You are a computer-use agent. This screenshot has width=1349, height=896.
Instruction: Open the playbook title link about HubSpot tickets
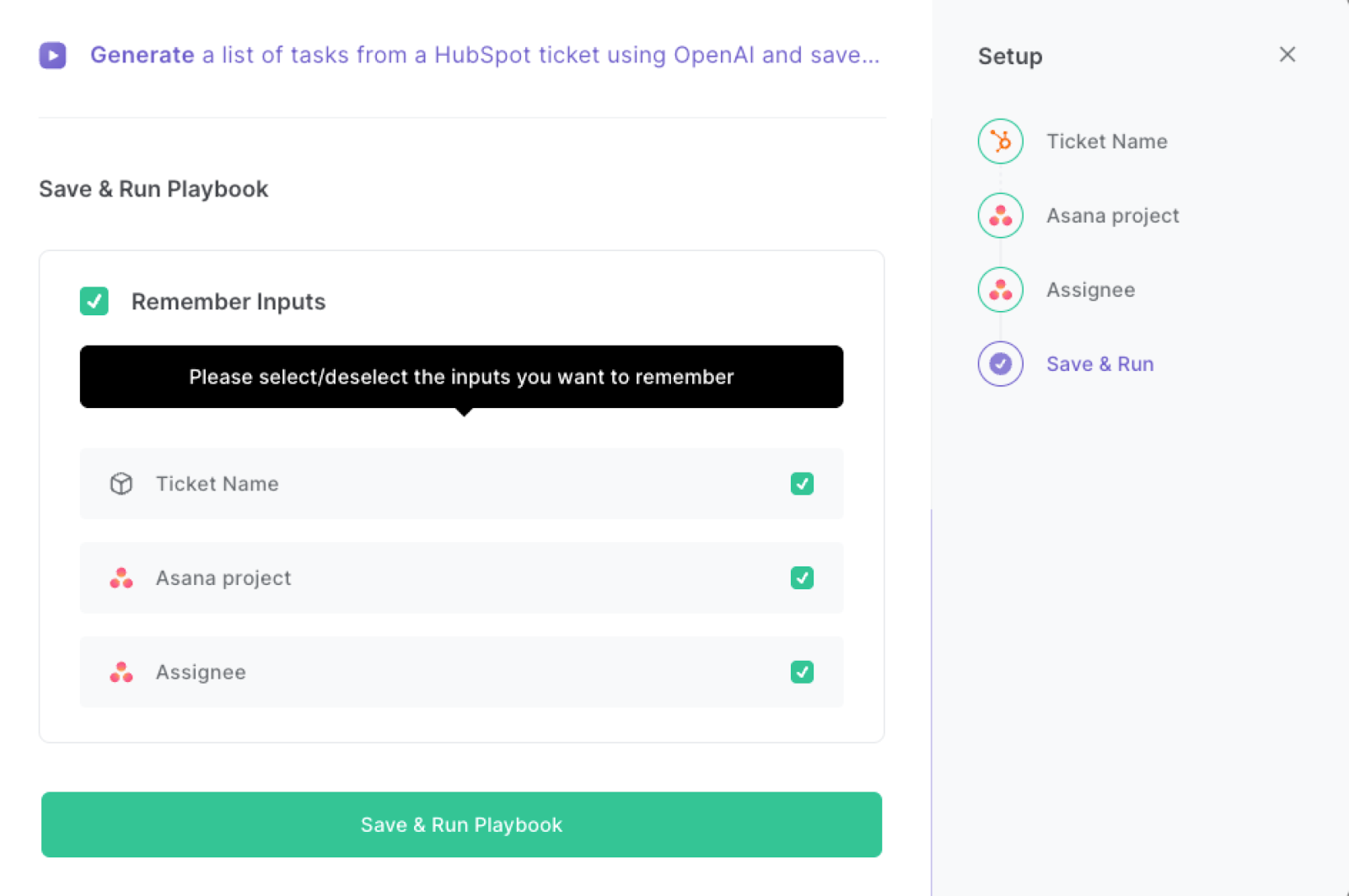(483, 55)
